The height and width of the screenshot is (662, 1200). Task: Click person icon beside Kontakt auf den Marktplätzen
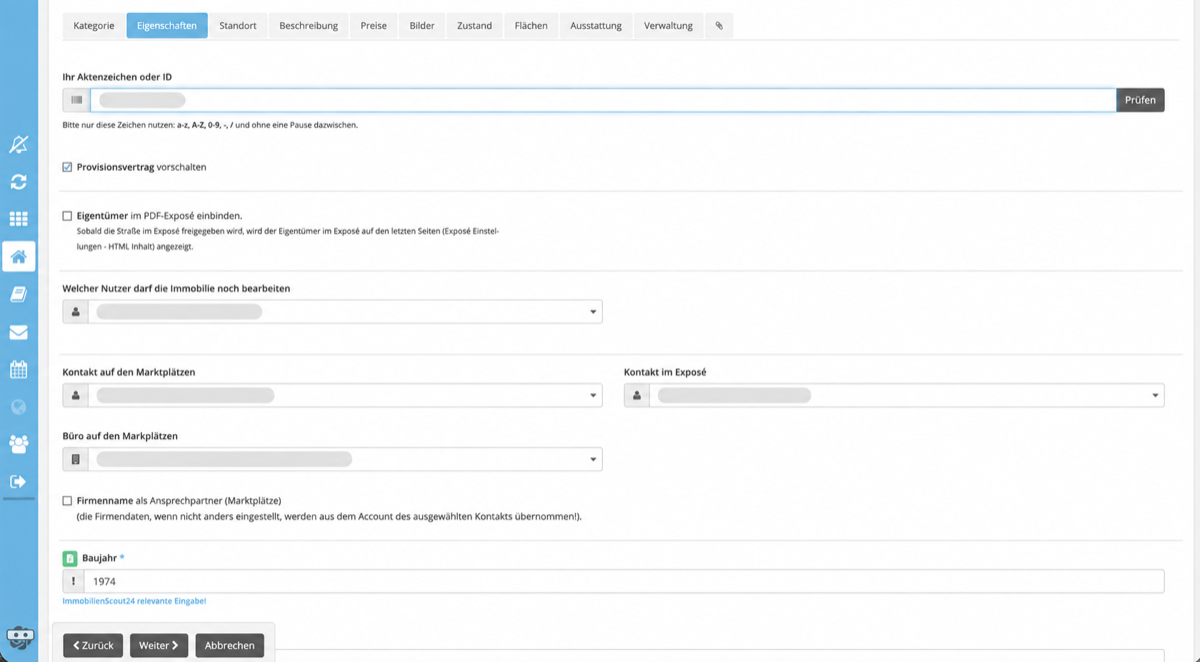pyautogui.click(x=75, y=396)
